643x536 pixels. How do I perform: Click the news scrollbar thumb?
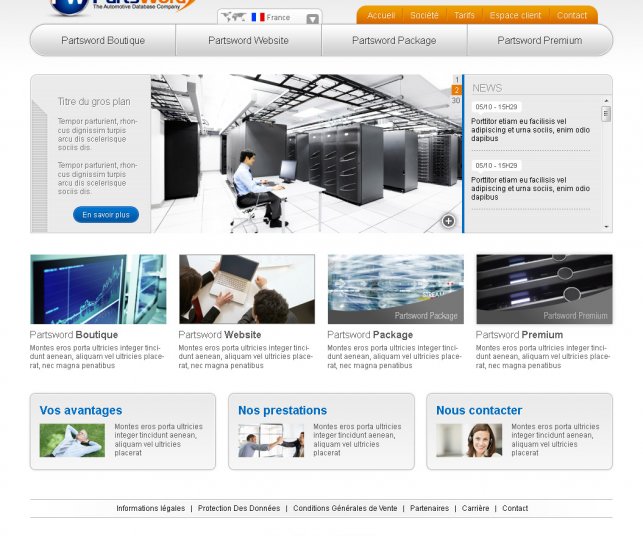tap(606, 114)
